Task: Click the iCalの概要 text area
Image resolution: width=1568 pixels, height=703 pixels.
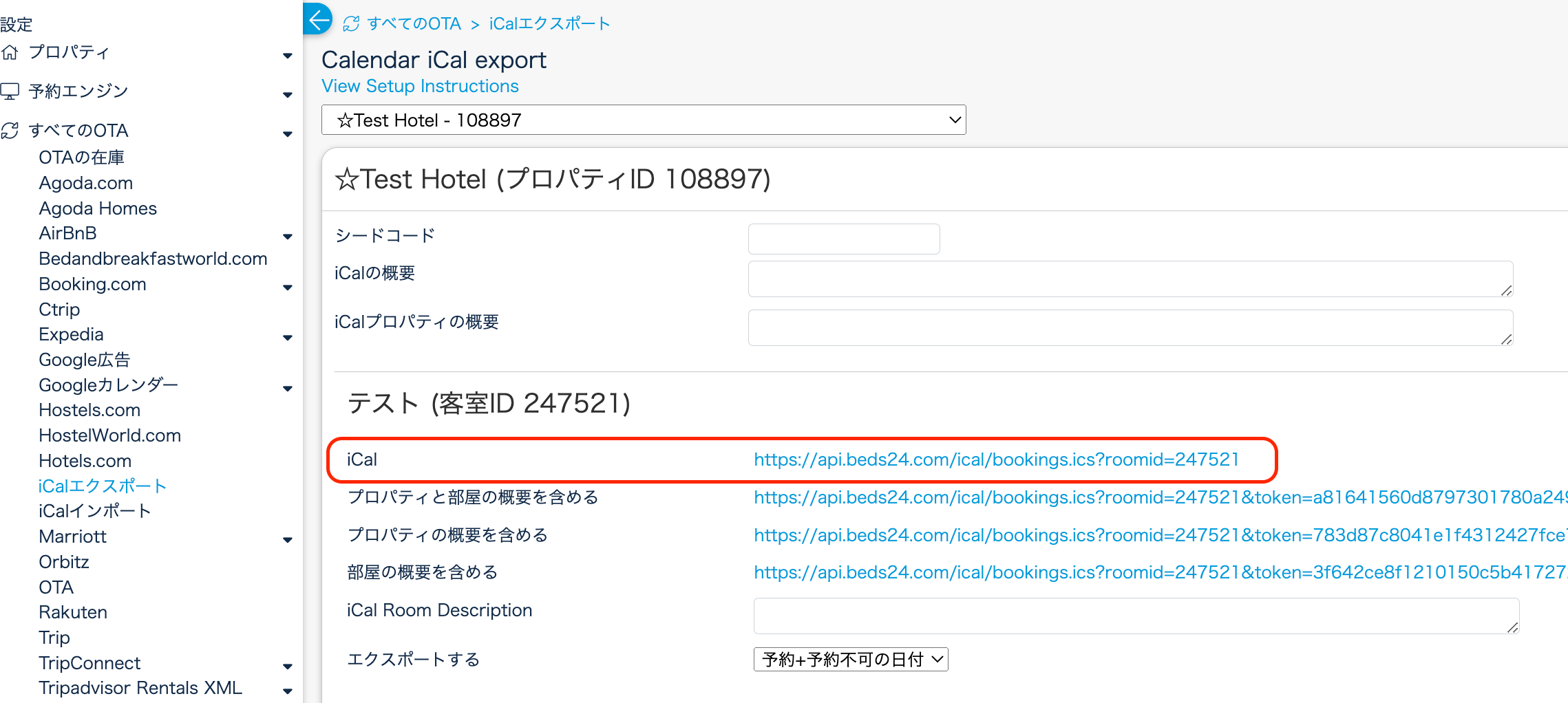Action: point(1130,279)
